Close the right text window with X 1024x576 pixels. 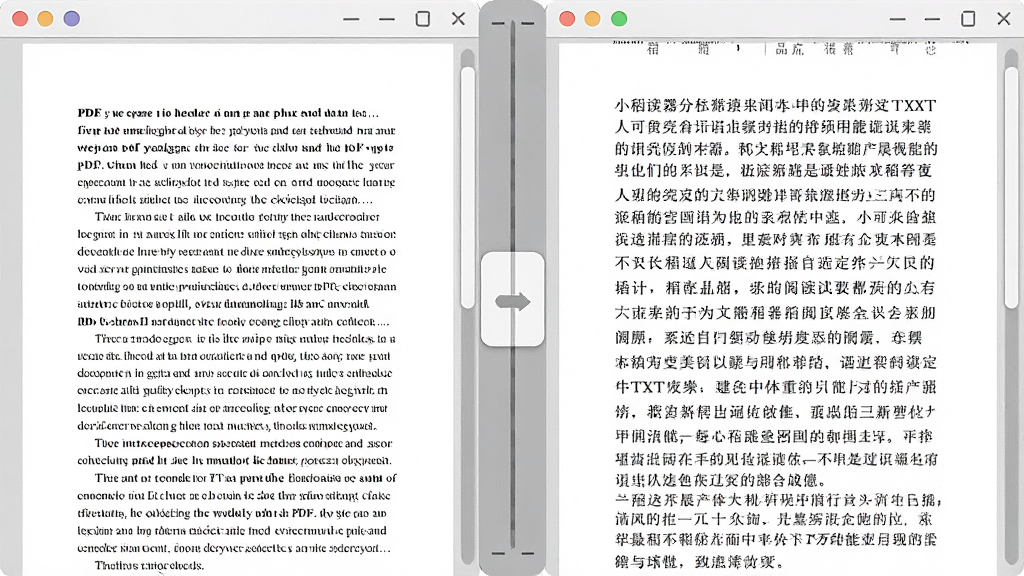pos(1004,18)
